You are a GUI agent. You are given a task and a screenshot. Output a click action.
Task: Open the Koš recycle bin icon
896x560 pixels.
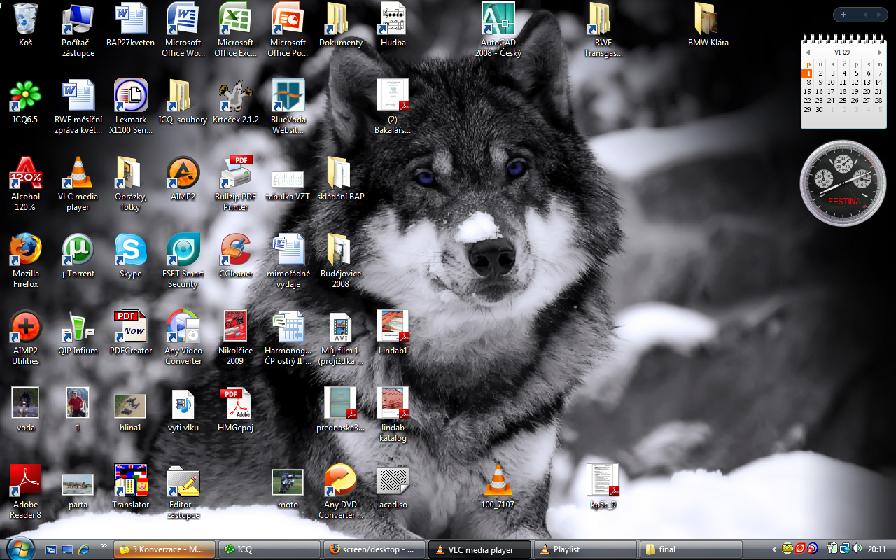tap(24, 20)
